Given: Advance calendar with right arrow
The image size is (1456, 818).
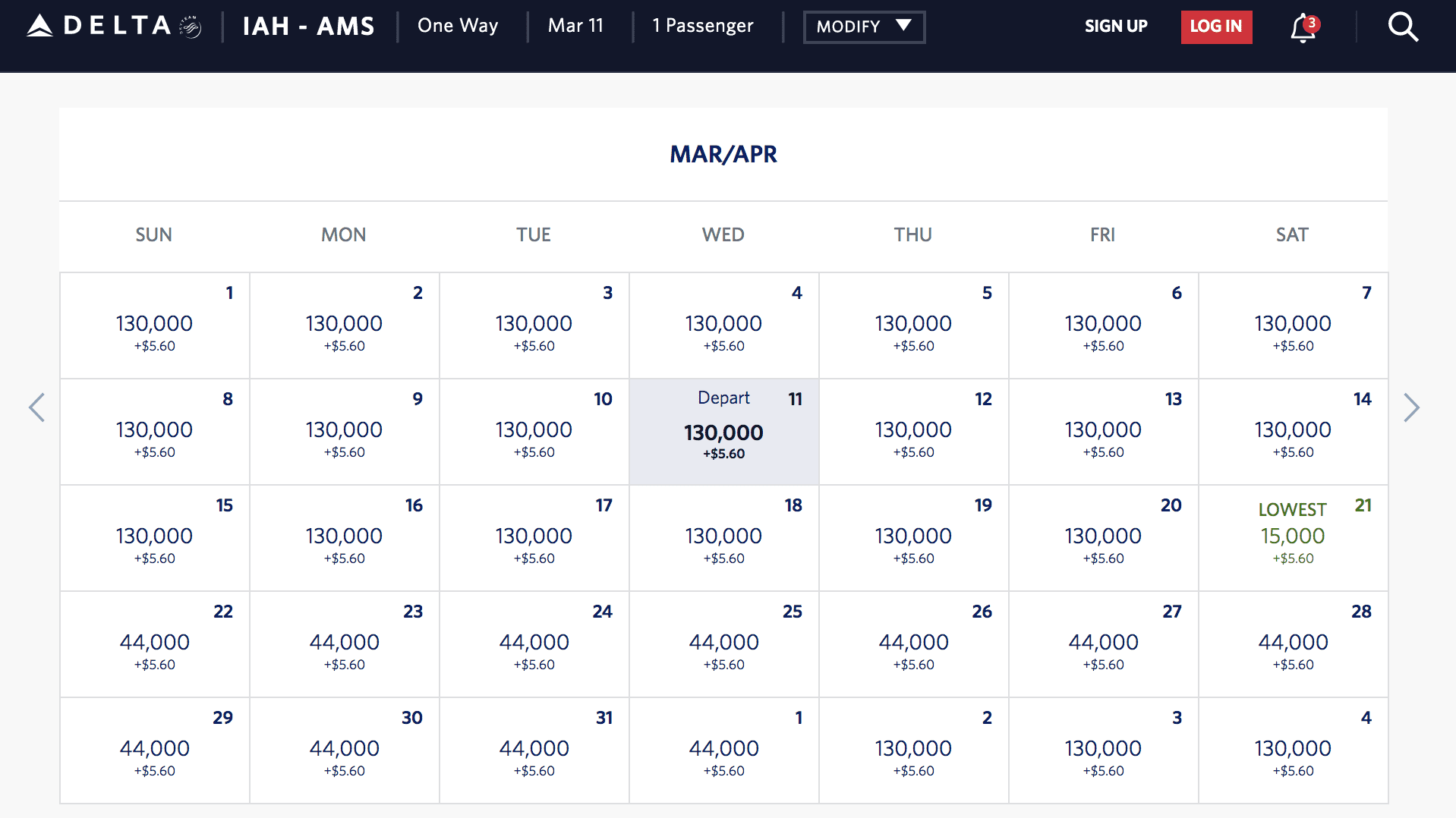Looking at the screenshot, I should click(x=1411, y=407).
